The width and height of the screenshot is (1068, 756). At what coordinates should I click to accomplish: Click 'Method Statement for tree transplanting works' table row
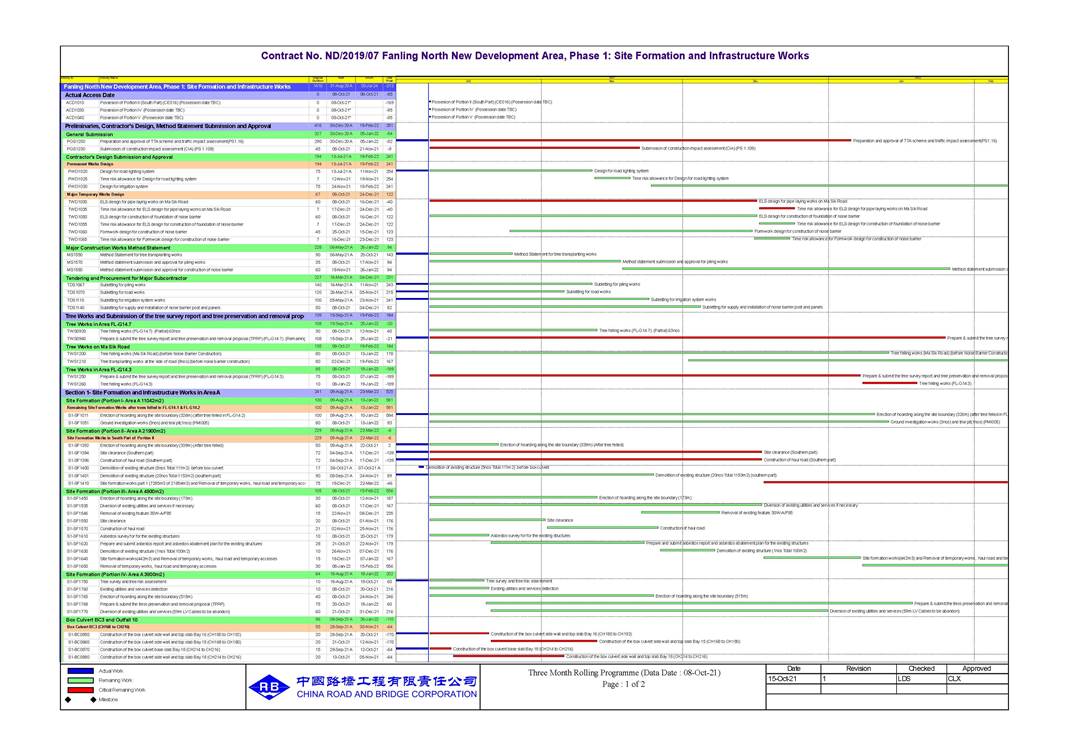pos(228,255)
